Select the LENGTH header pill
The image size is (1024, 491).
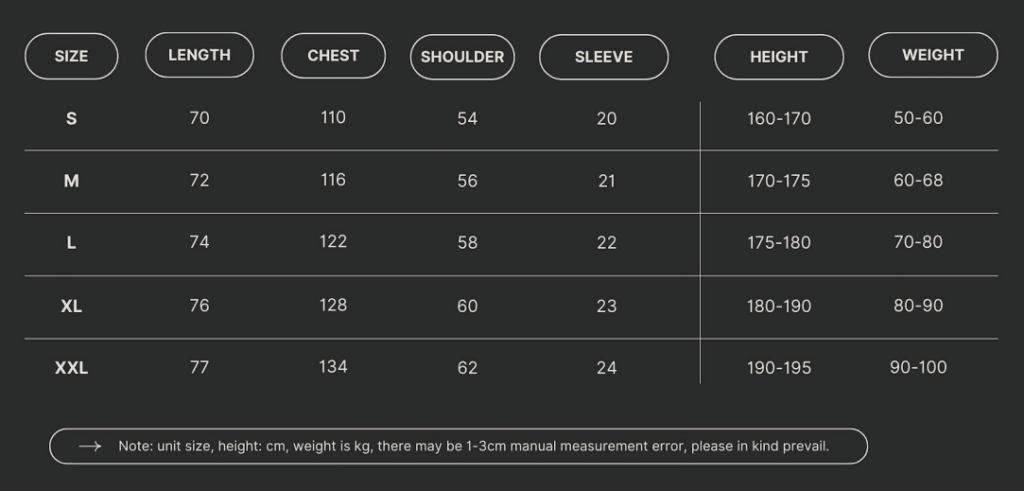pos(199,55)
